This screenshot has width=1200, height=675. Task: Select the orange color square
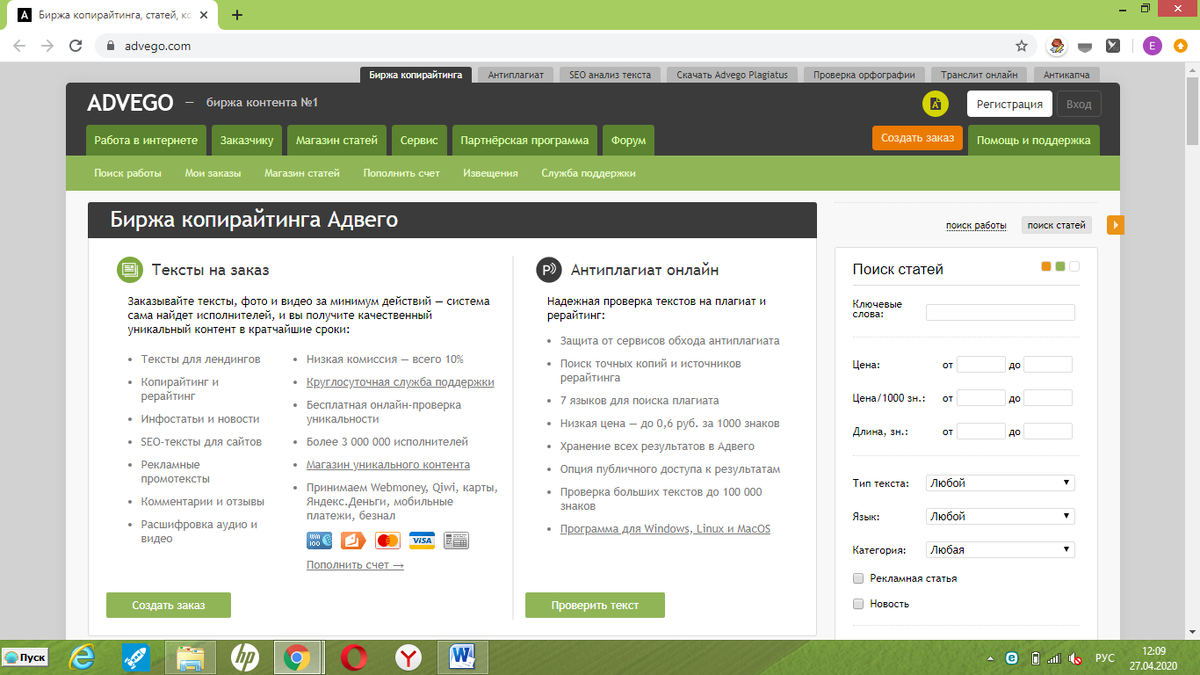pos(1046,266)
